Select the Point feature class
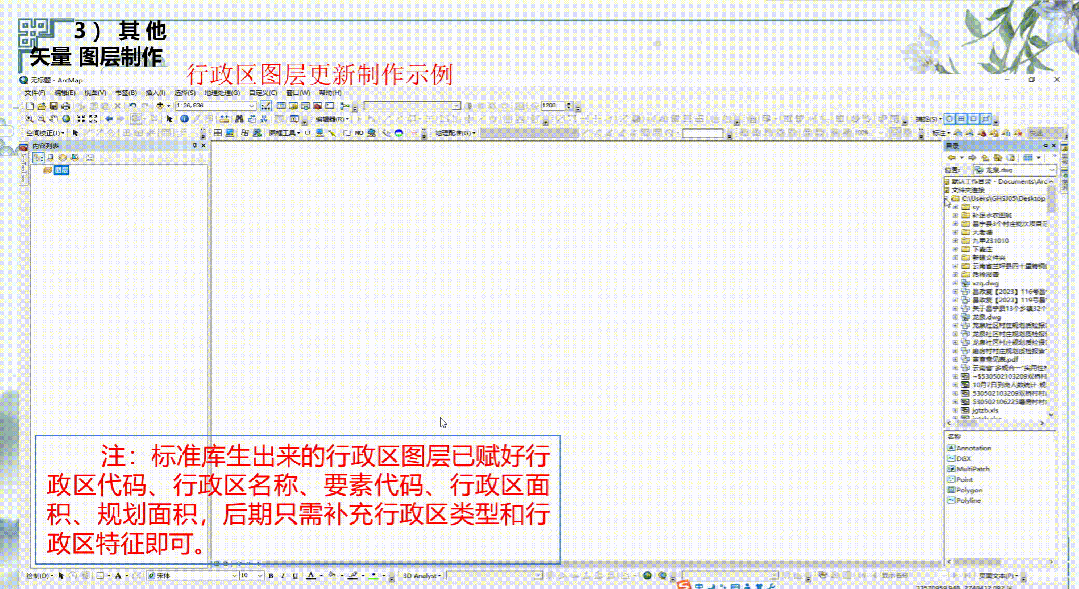 tap(964, 480)
